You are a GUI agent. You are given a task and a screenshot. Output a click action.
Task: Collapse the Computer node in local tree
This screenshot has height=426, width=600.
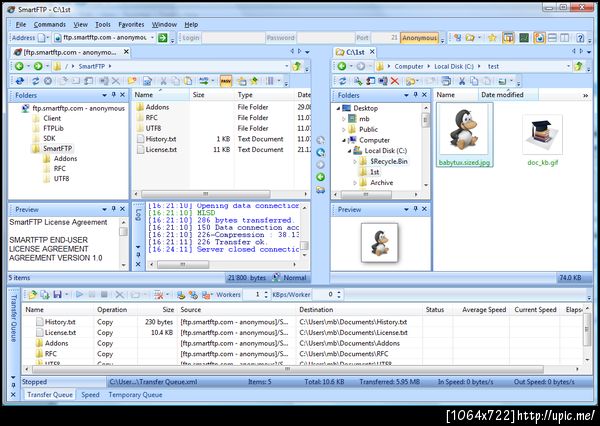[x=344, y=140]
